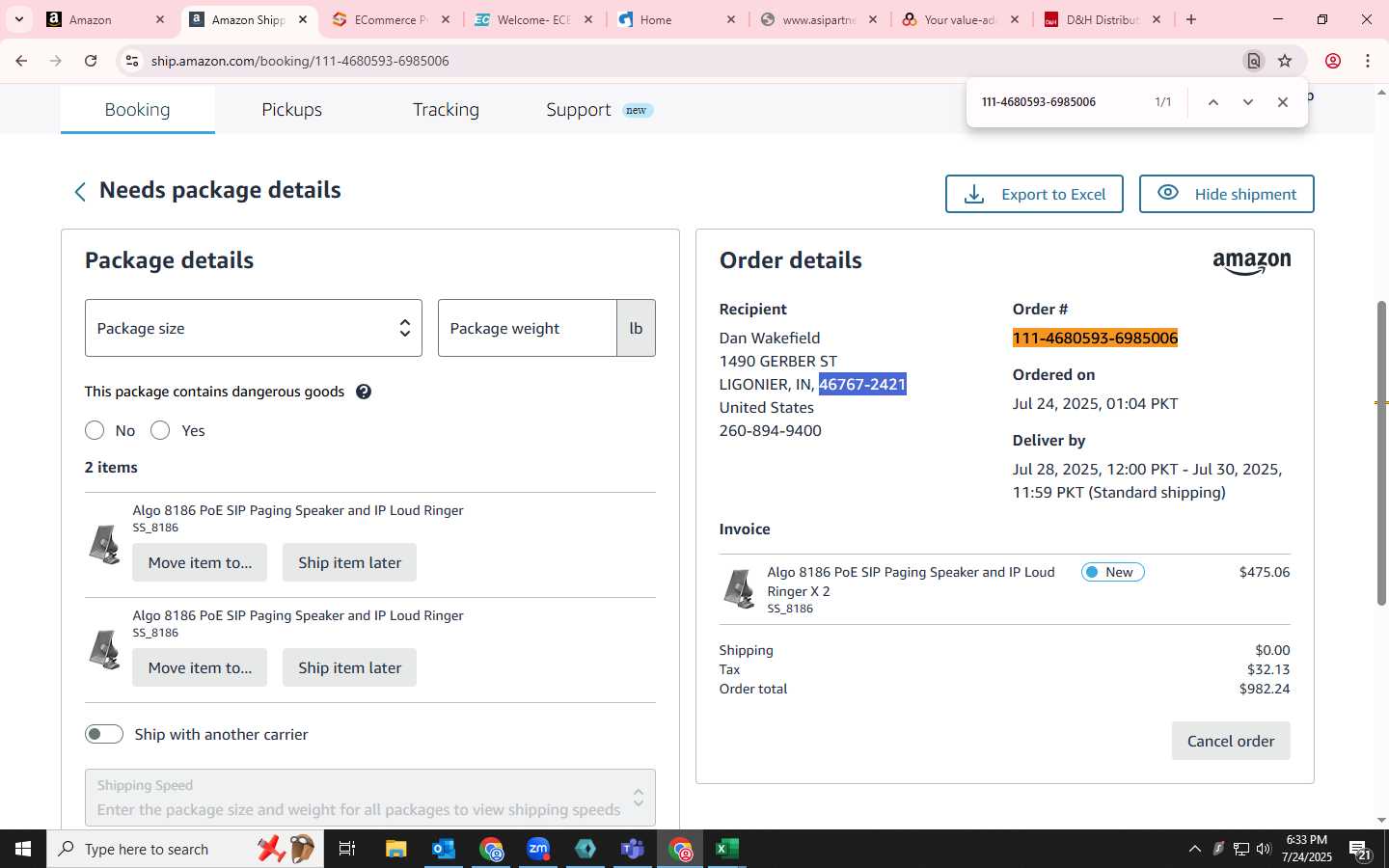Click the Order total amount $982.24
The height and width of the screenshot is (868, 1389).
click(1265, 689)
